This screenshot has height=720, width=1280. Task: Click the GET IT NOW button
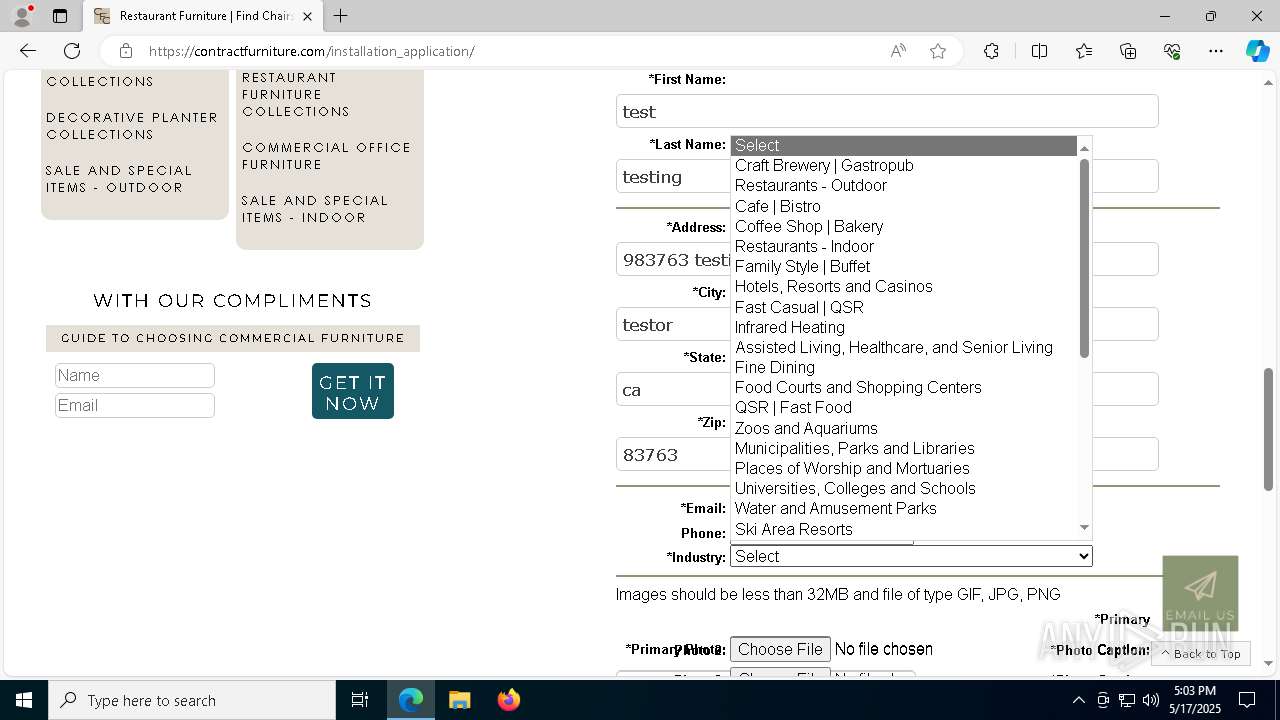coord(353,391)
